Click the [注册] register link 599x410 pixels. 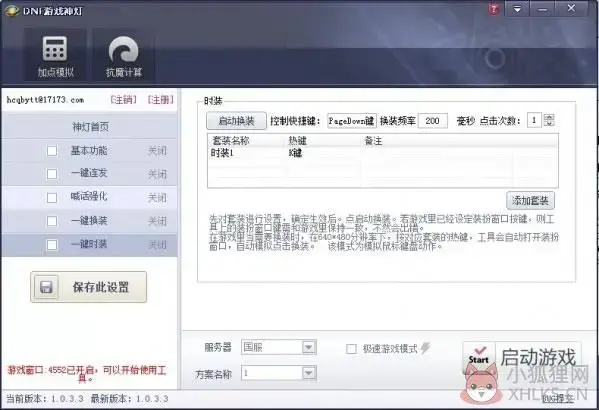(x=160, y=100)
